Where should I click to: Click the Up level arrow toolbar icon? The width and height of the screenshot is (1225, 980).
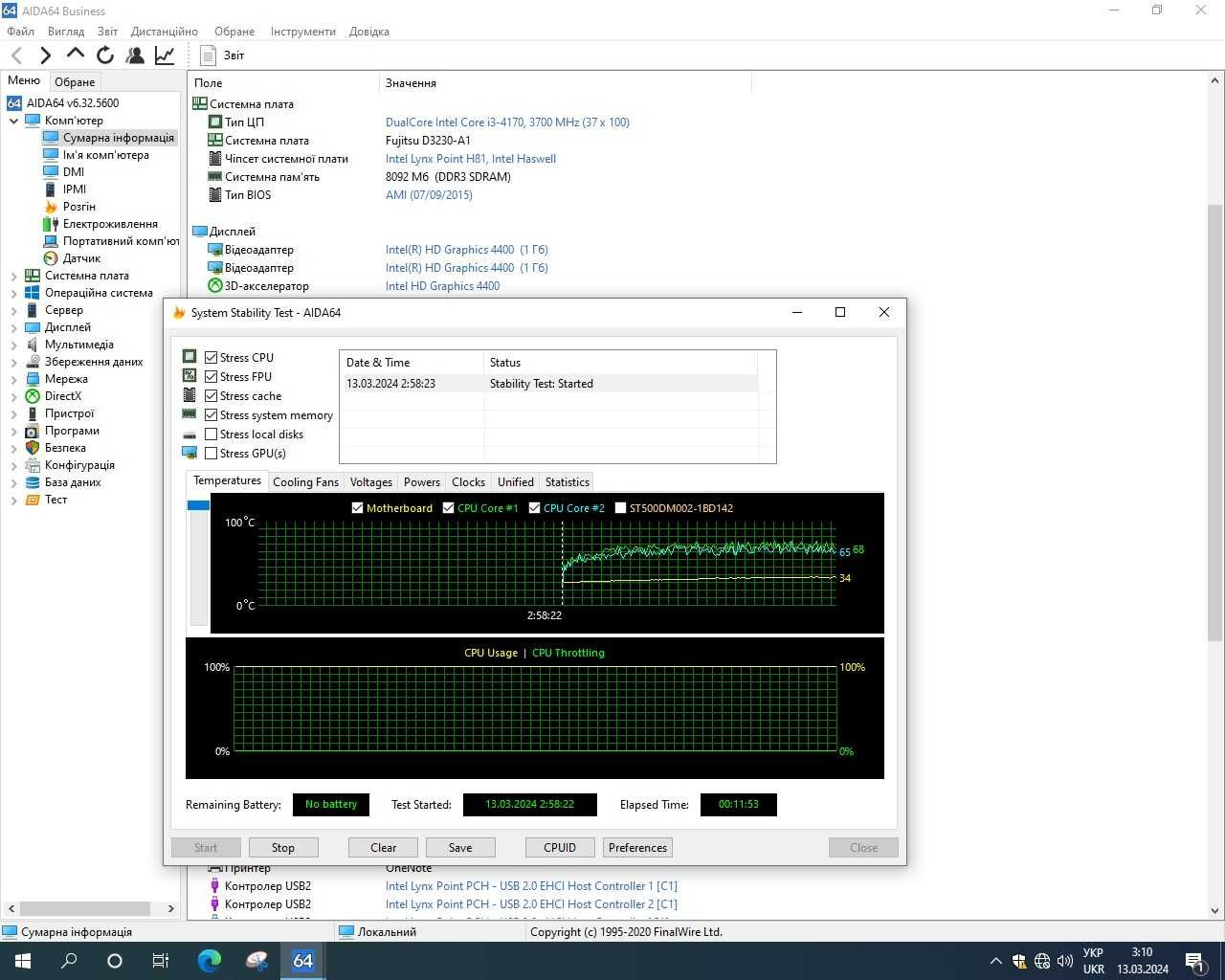pyautogui.click(x=76, y=55)
